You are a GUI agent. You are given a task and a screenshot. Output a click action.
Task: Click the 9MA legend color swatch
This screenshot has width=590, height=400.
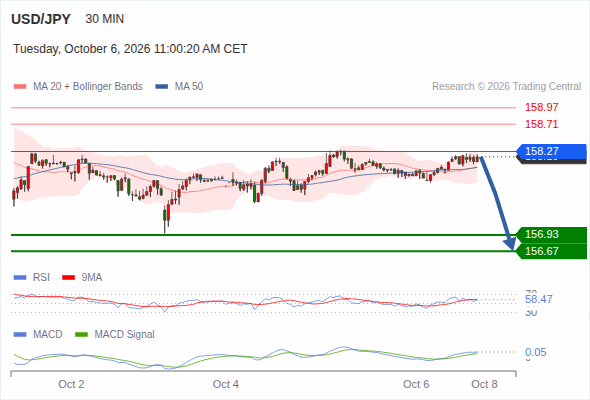(68, 278)
